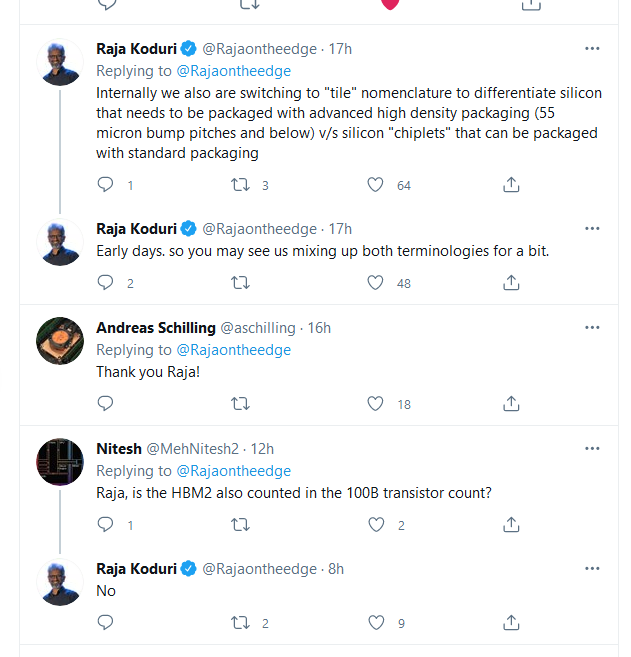Retweet Raja Koduri's "No" reply

[x=241, y=623]
